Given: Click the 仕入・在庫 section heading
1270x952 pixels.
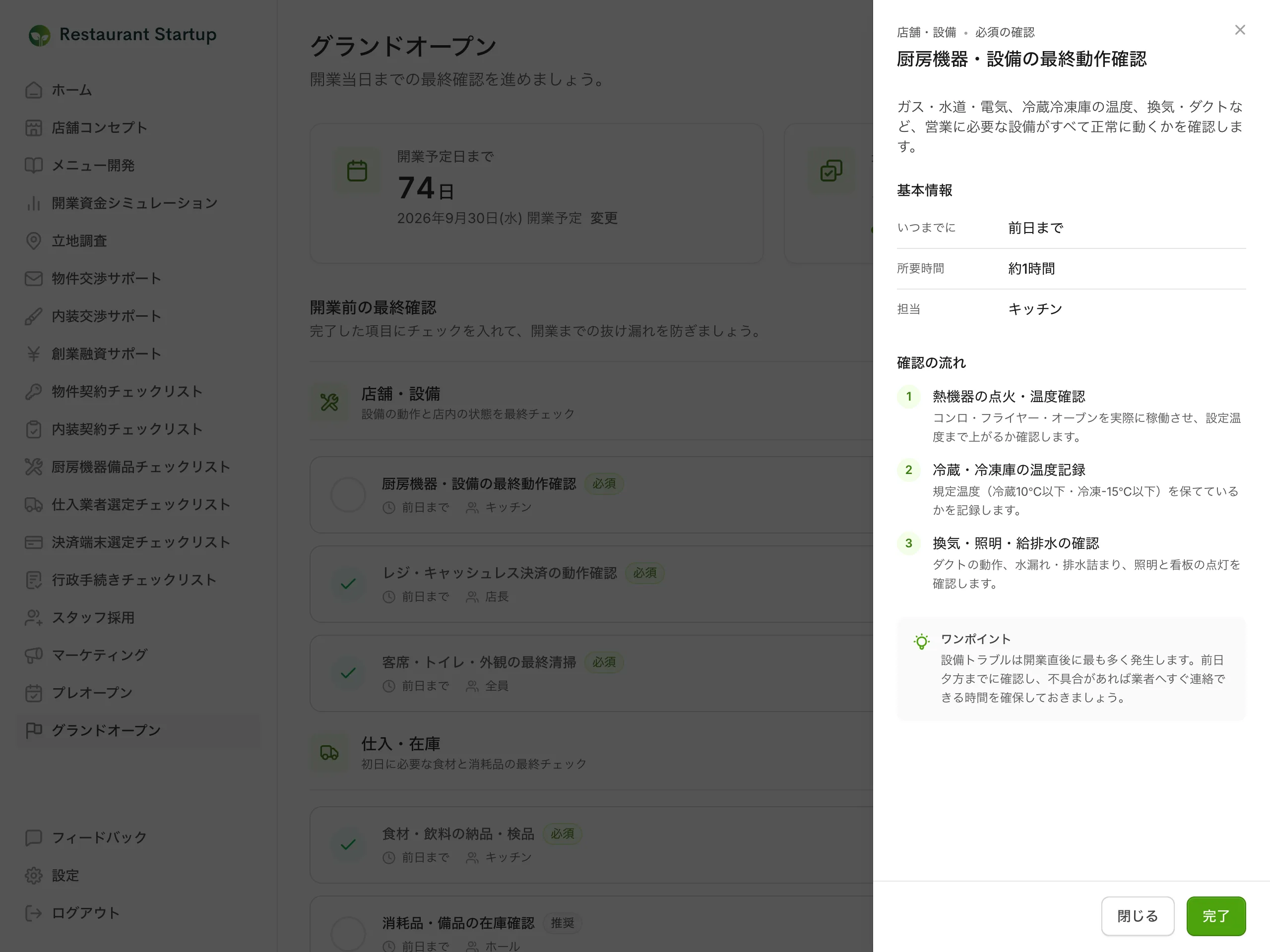Looking at the screenshot, I should (x=400, y=744).
